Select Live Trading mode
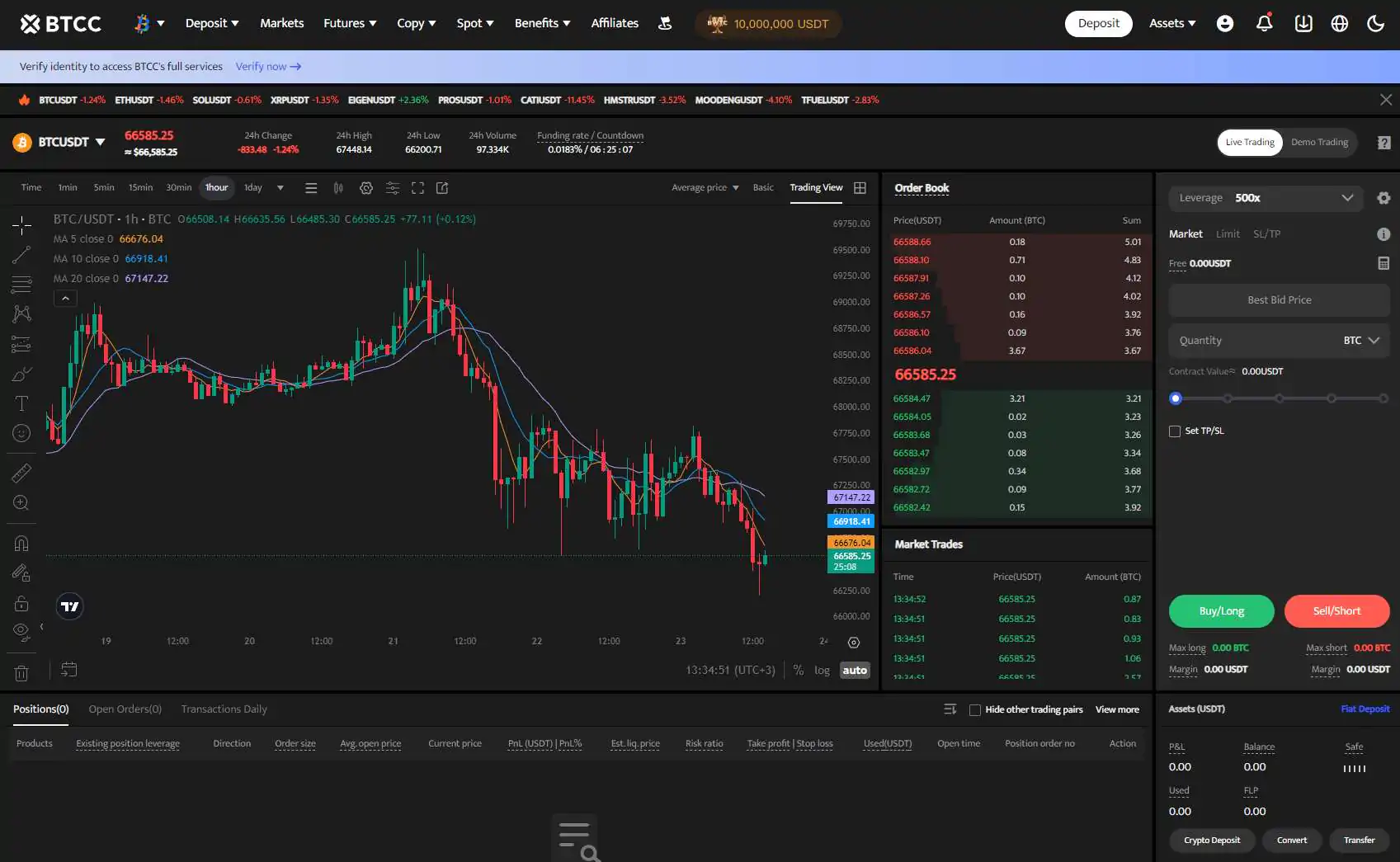 pos(1250,143)
